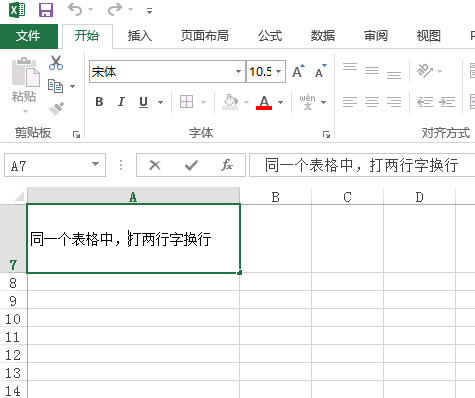The height and width of the screenshot is (398, 475).
Task: Increase font size with larger A
Action: tap(298, 71)
